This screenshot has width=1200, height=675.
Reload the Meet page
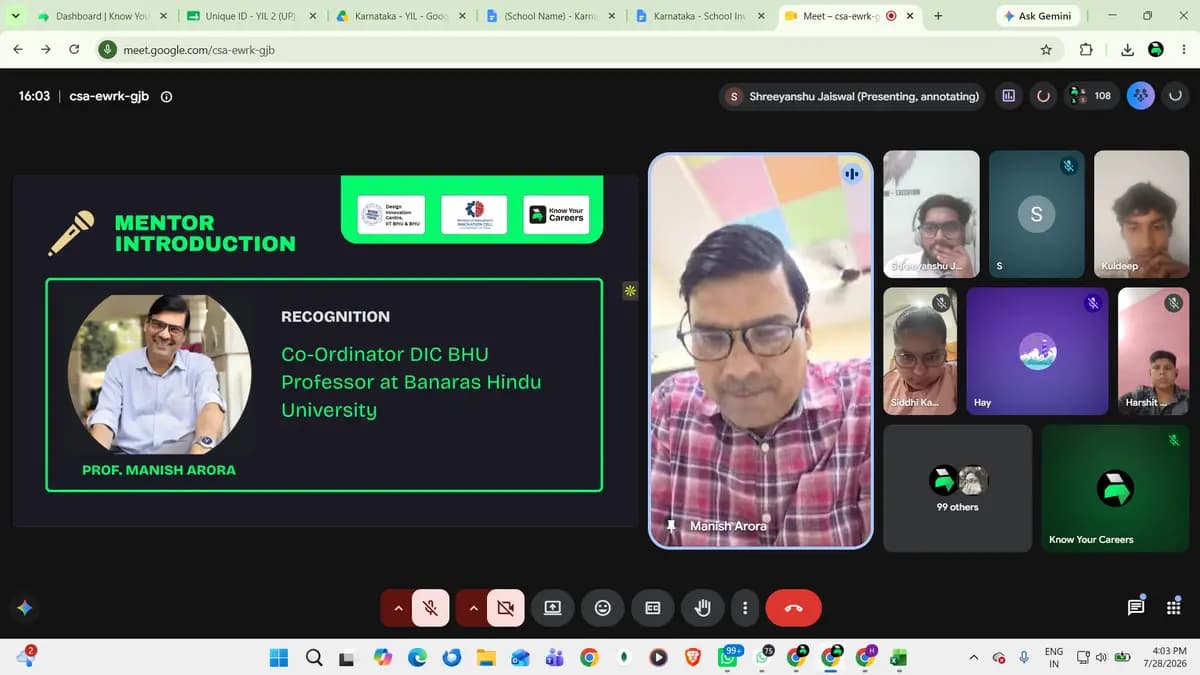point(74,49)
